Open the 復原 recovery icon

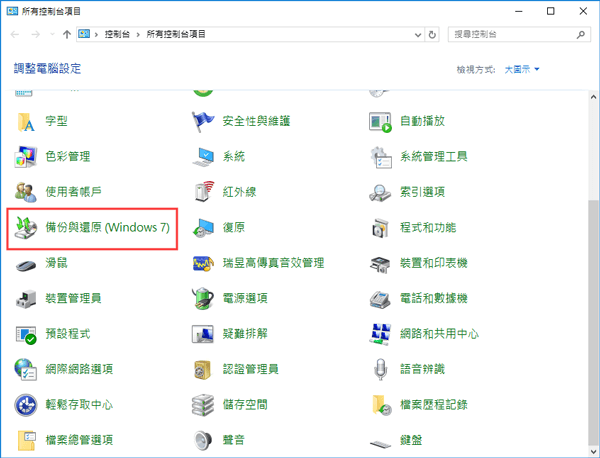coord(203,228)
